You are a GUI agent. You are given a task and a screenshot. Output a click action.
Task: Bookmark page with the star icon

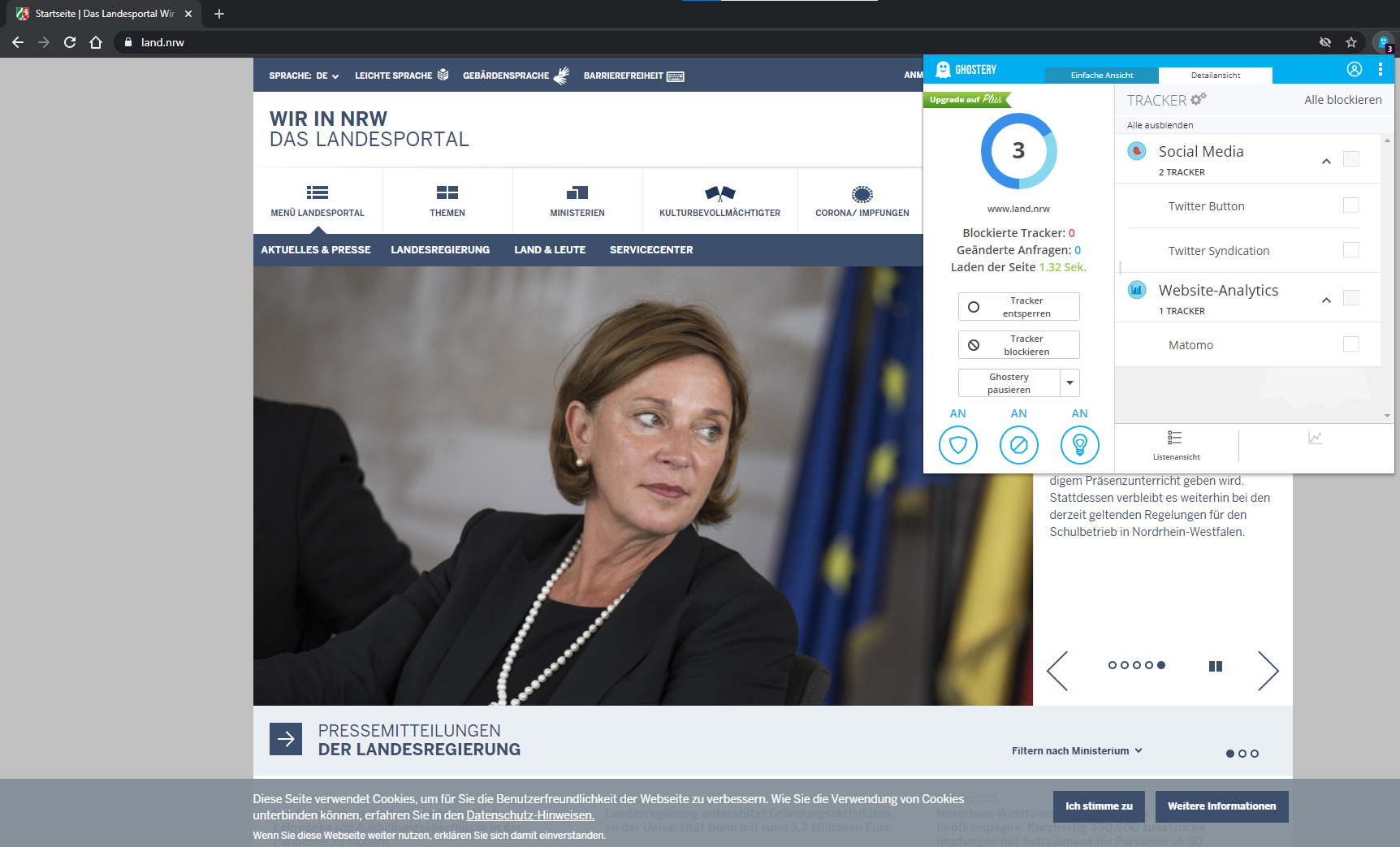1351,42
